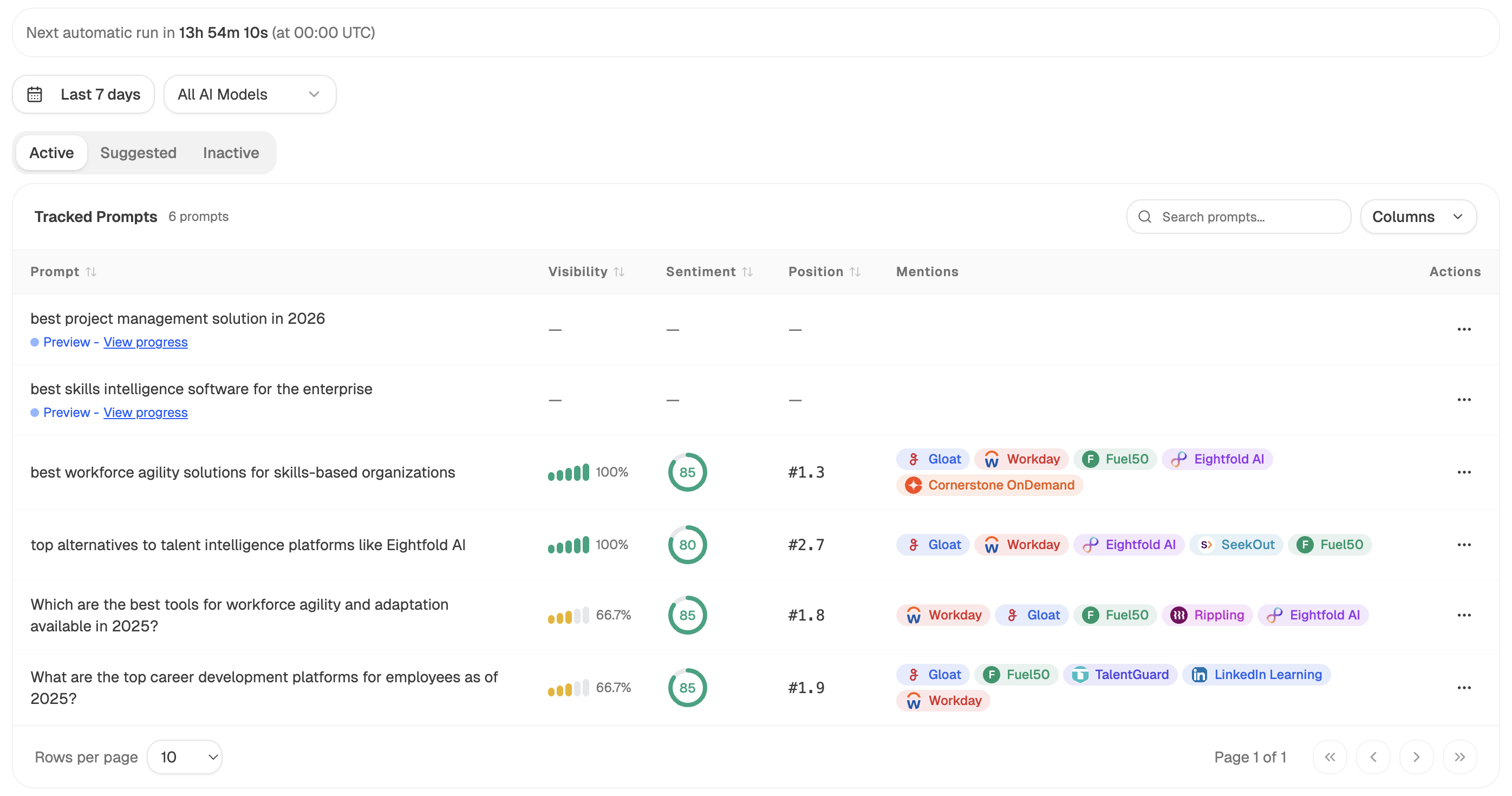
Task: Open actions menu for Eightfold alternatives prompt
Action: pos(1464,545)
